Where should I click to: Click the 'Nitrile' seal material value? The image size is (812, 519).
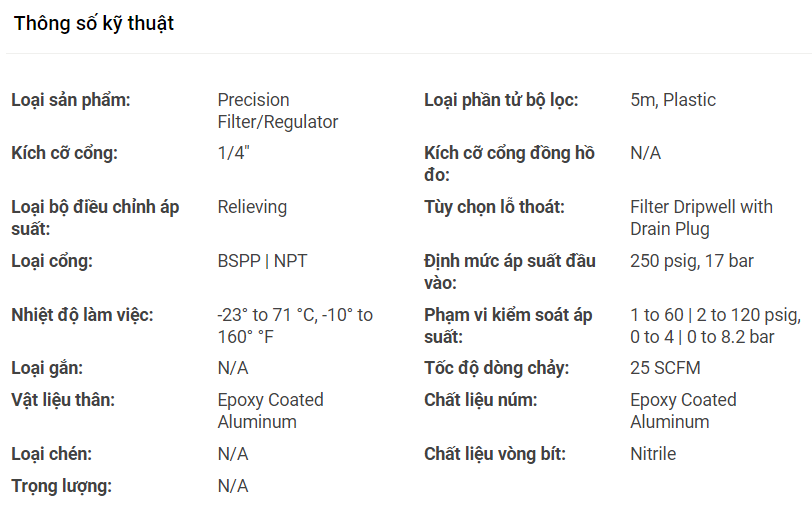(653, 454)
